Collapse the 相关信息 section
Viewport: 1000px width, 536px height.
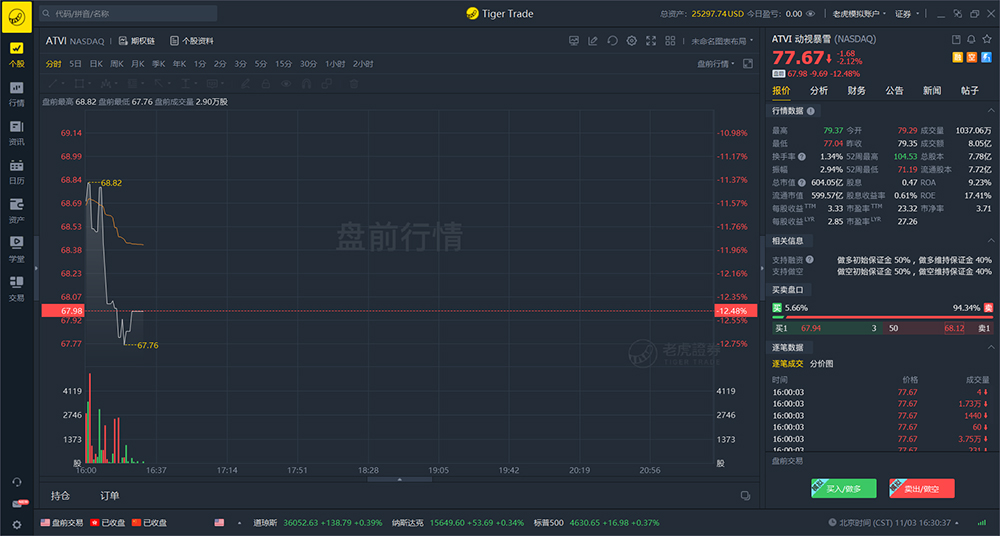[990, 241]
